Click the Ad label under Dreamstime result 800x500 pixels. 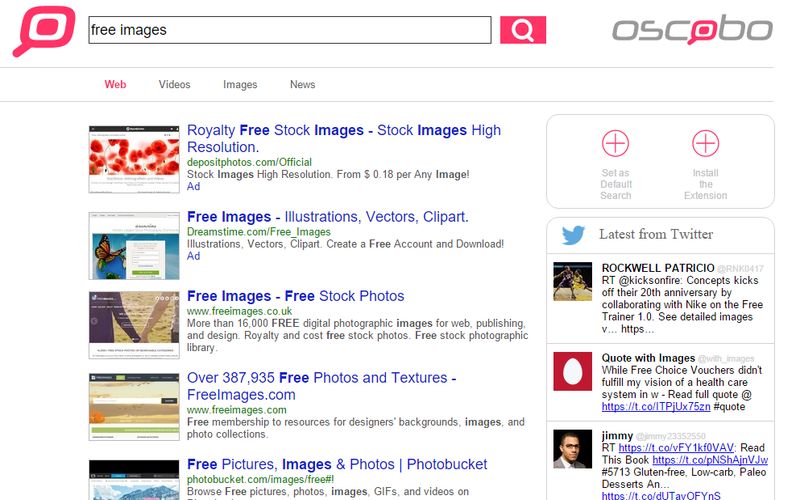tap(193, 256)
